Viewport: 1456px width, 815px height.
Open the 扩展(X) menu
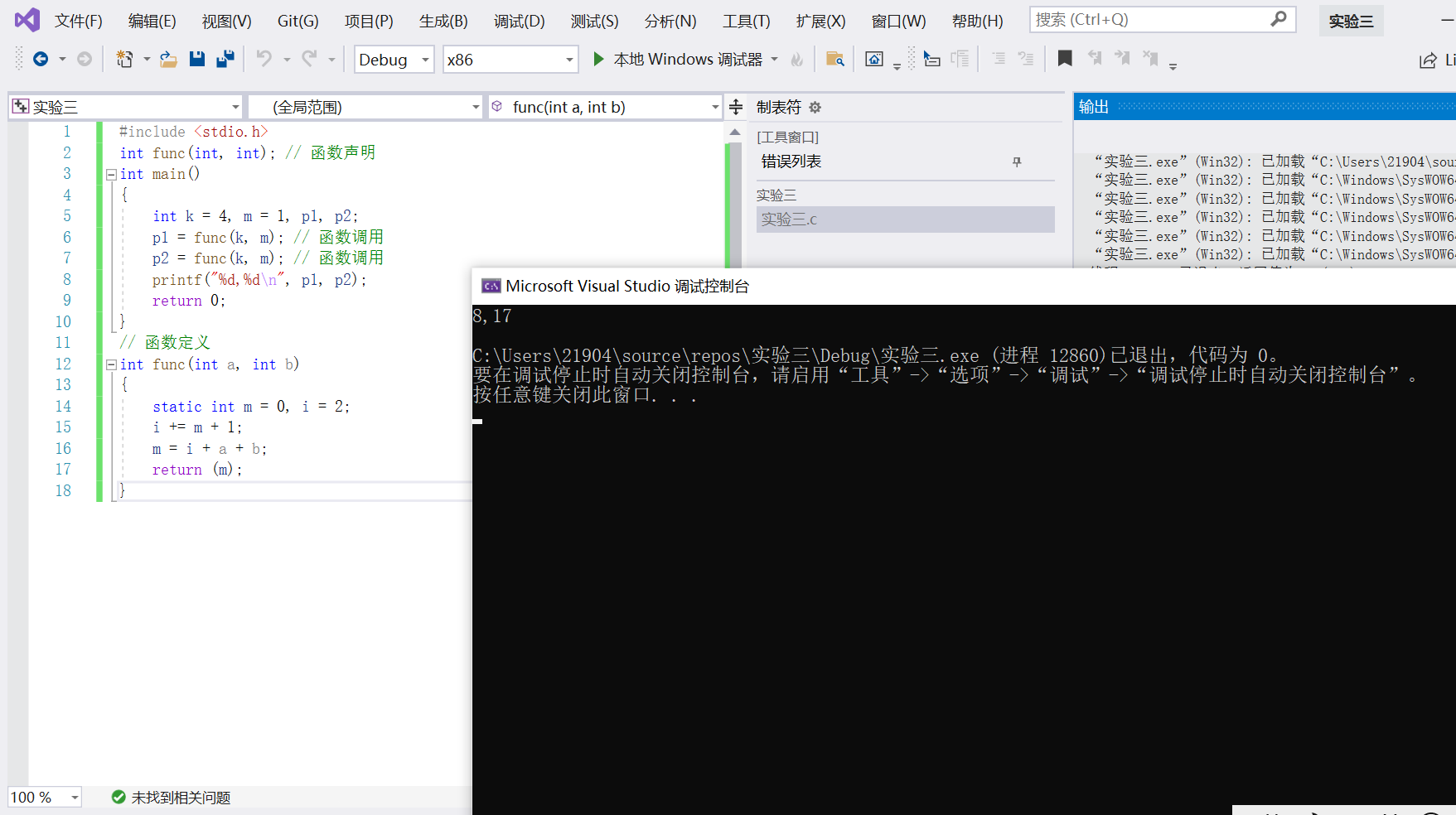coord(820,21)
